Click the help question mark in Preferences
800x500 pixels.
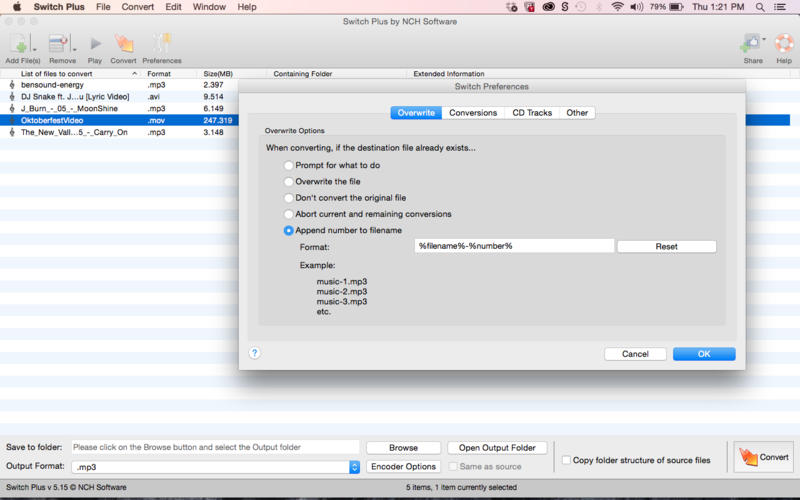255,353
